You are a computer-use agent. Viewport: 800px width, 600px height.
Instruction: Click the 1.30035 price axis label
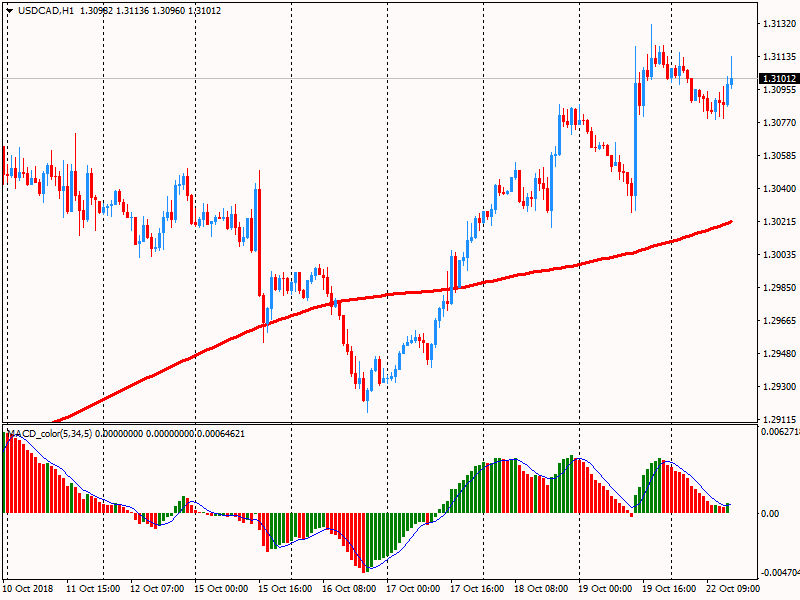click(780, 255)
